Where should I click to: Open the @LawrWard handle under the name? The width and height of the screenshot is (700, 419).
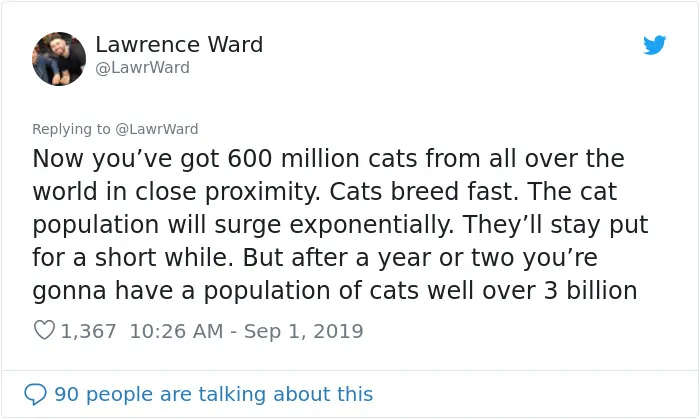pos(142,68)
